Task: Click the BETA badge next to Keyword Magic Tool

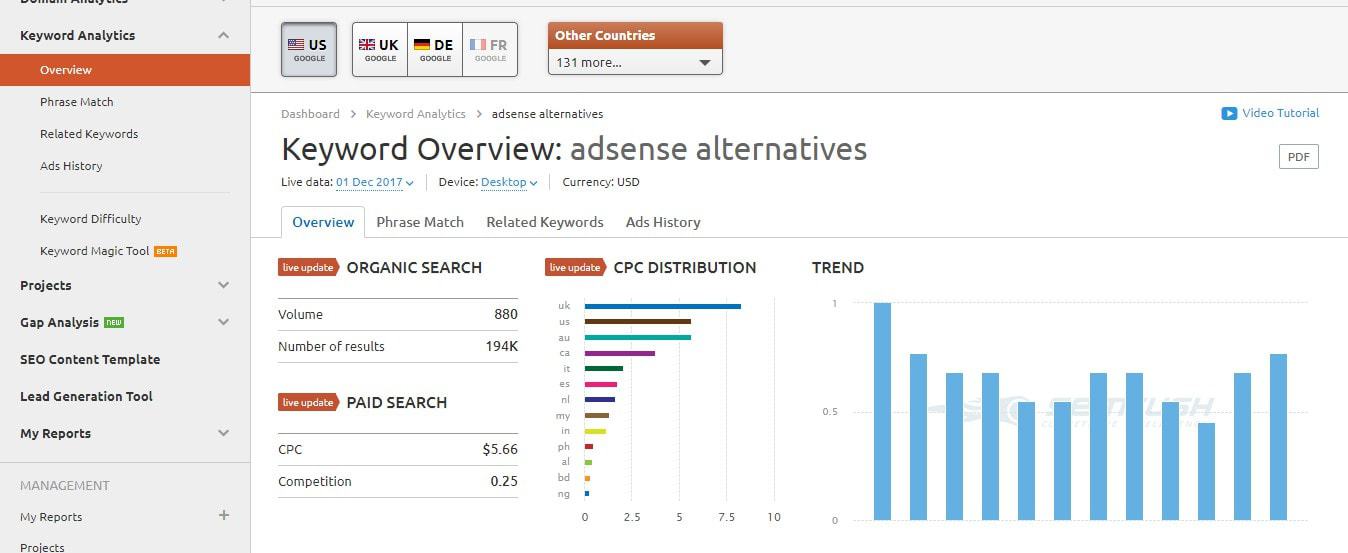Action: 165,251
